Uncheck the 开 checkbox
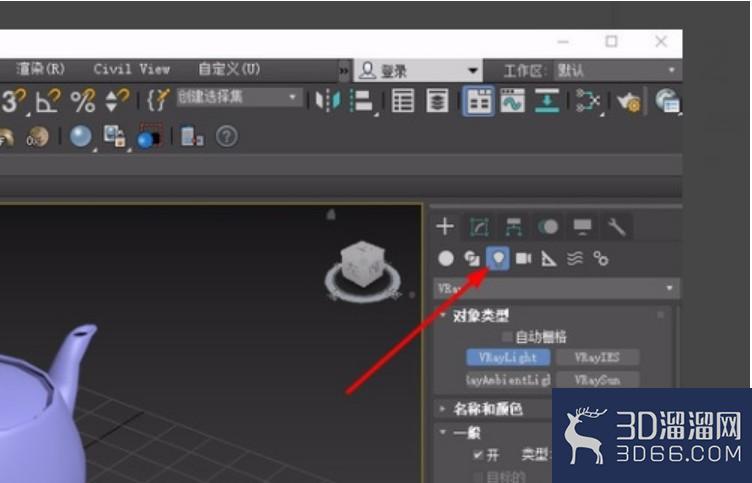Screen dimensions: 752x483 [x=478, y=454]
